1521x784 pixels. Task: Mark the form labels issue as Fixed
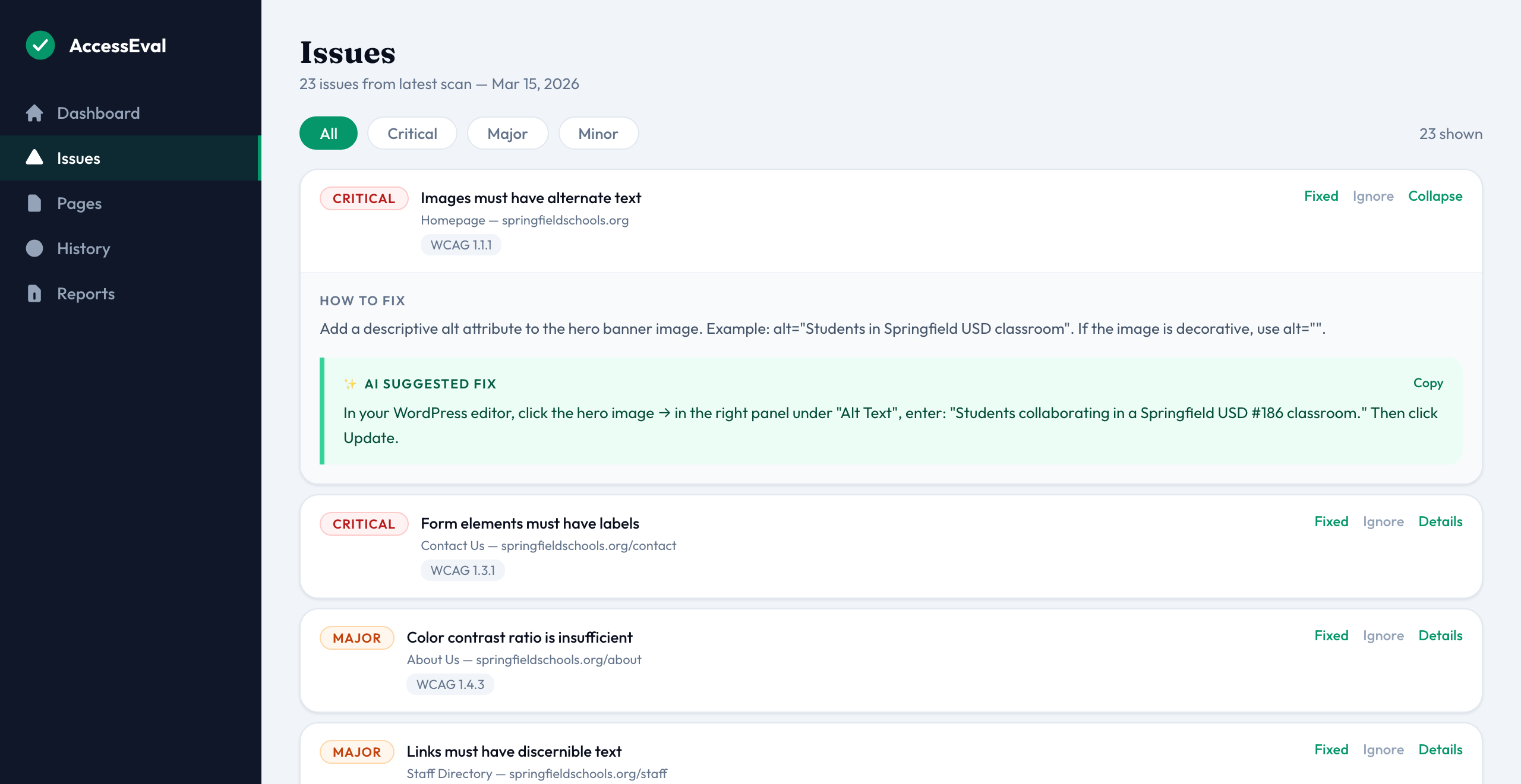point(1332,521)
